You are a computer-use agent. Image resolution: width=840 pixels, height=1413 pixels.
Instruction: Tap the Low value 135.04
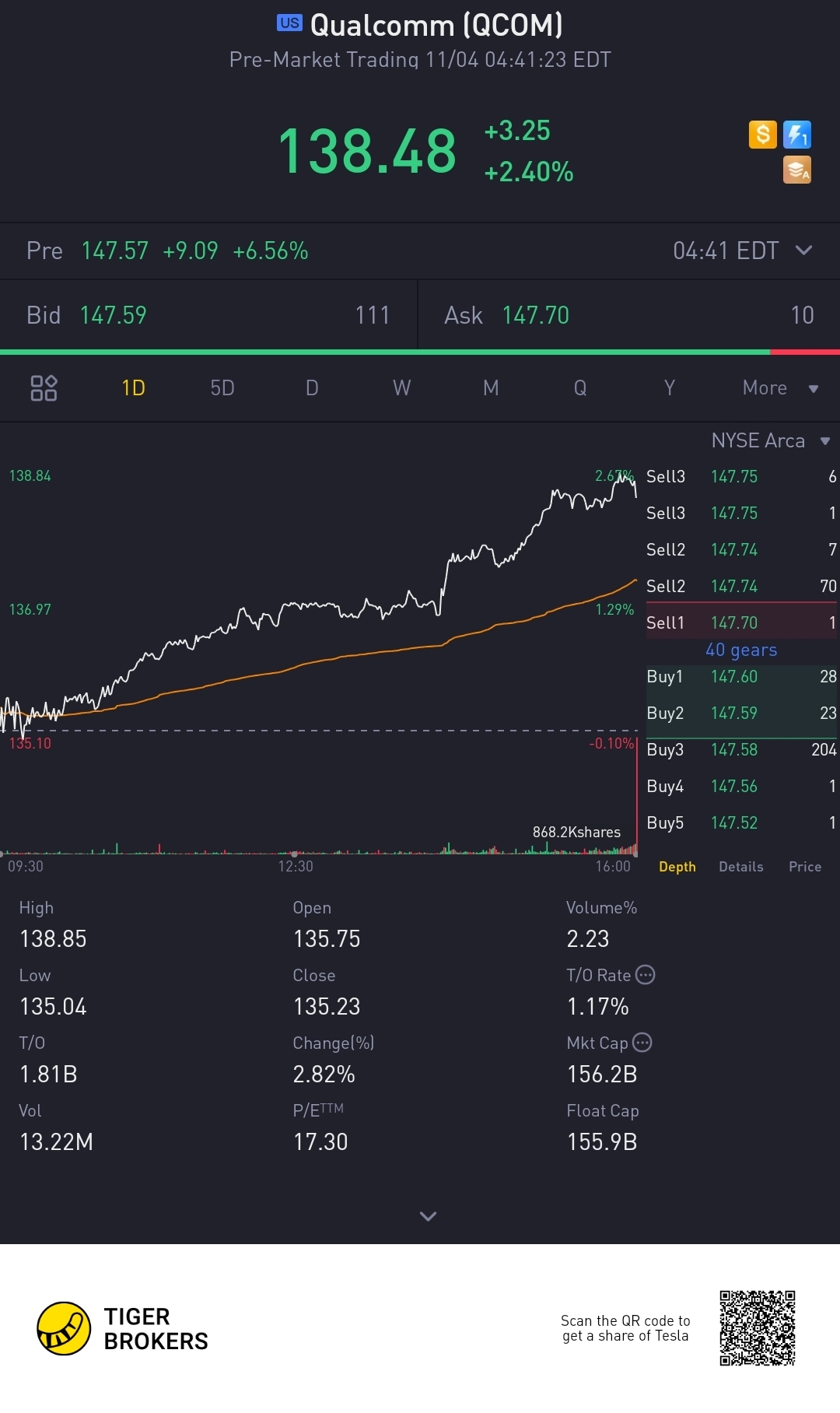(x=53, y=1006)
